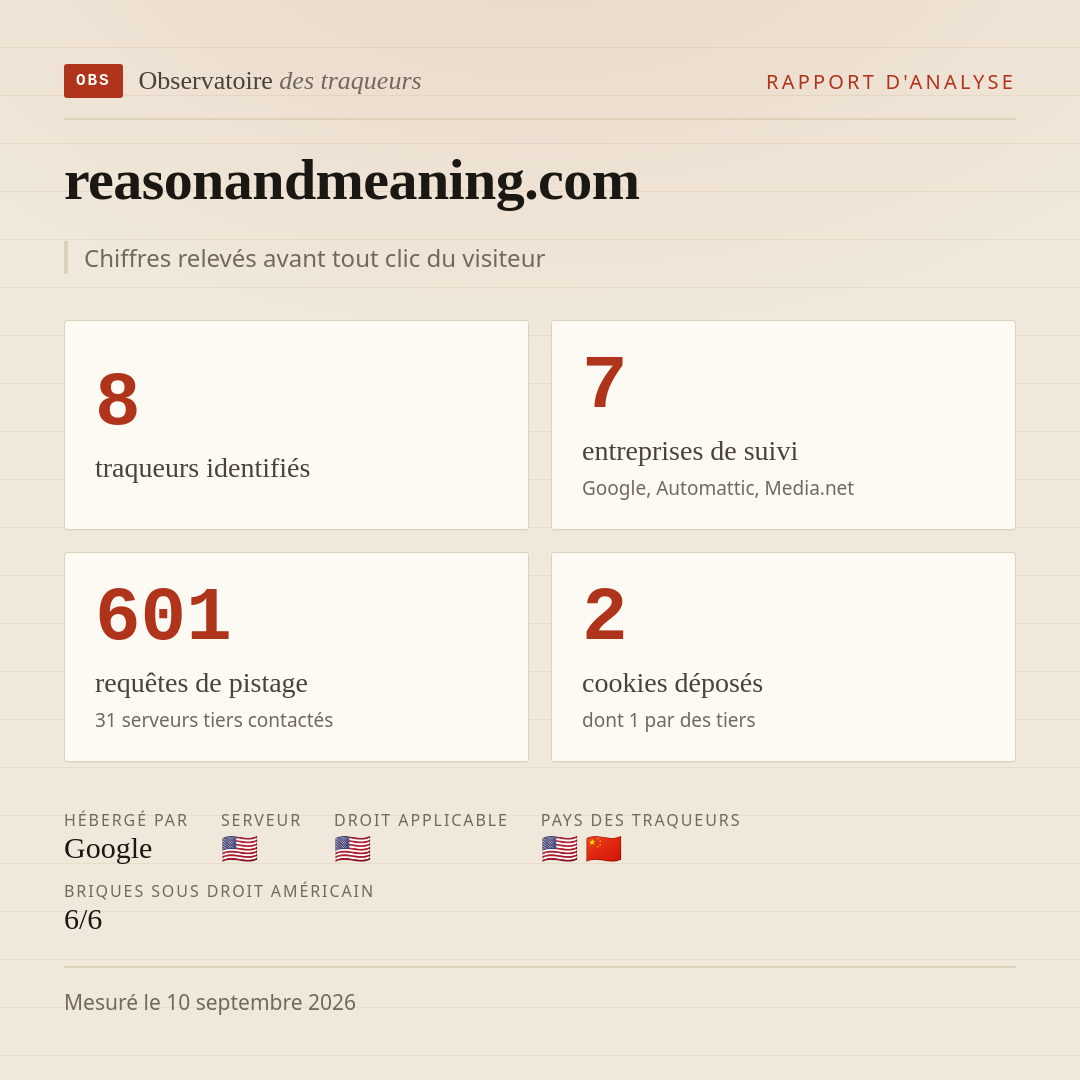Click 'BRIQUES SOUS DROIT AMÉRICAIN' label
The width and height of the screenshot is (1080, 1080).
[219, 891]
